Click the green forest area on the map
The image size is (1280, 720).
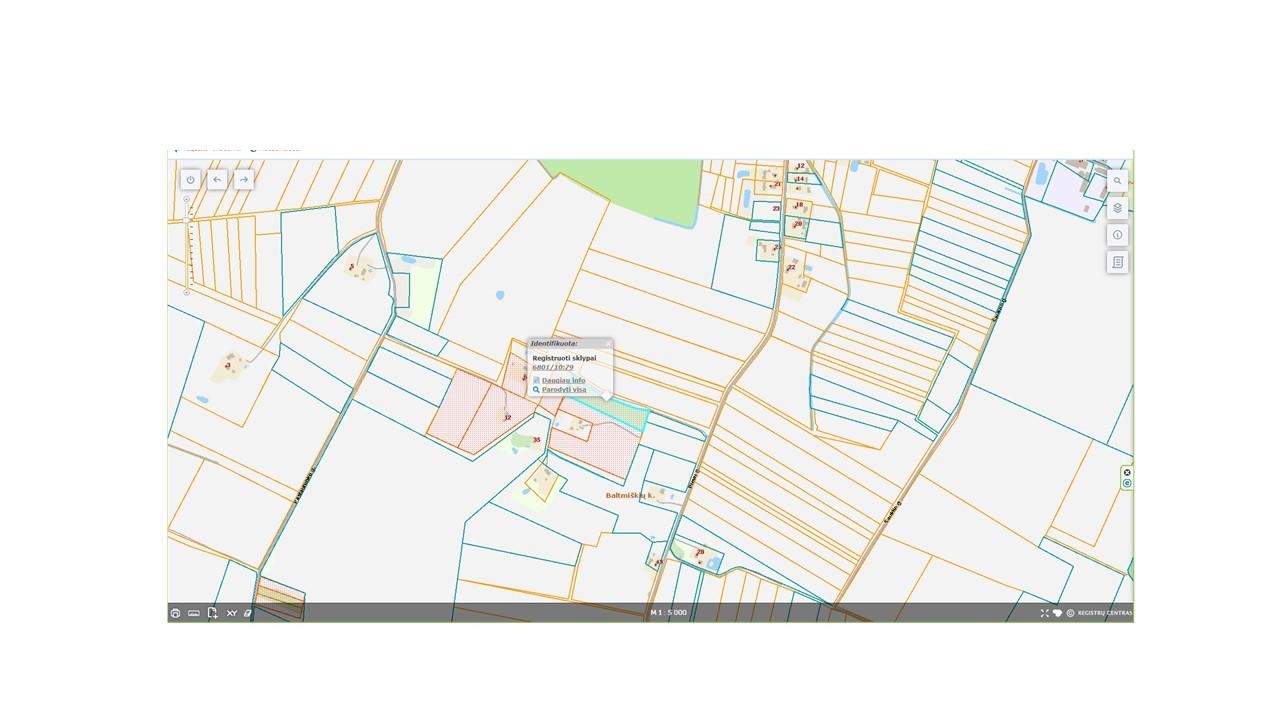640,185
